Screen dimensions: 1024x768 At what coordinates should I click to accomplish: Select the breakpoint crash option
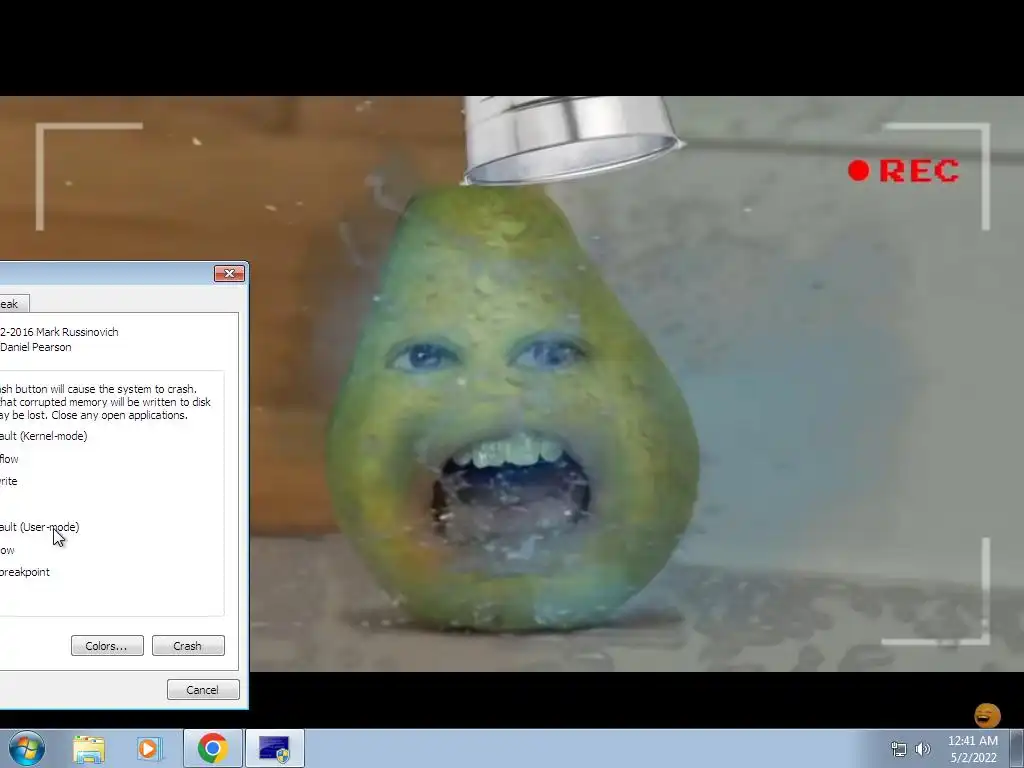click(x=25, y=572)
